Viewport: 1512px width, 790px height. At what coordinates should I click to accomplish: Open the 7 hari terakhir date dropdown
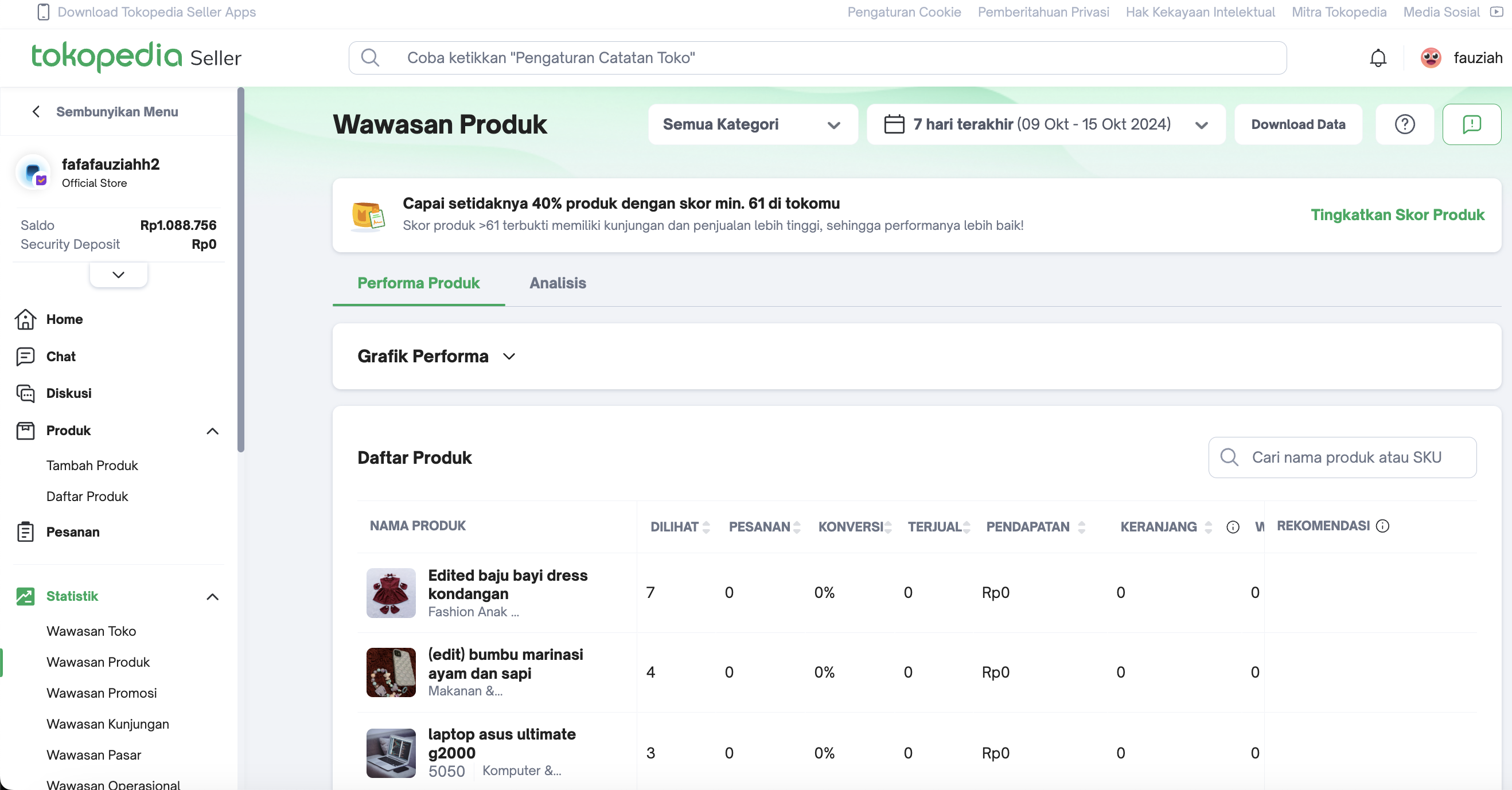pos(1046,124)
